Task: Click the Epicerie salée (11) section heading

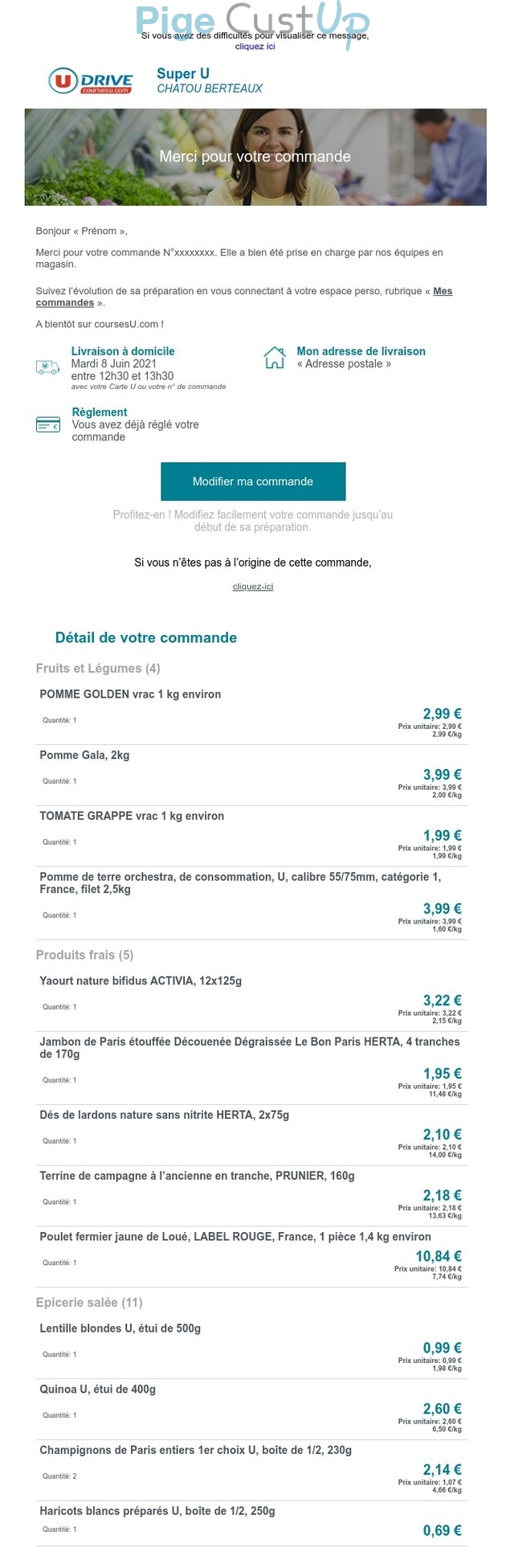Action: pyautogui.click(x=89, y=1302)
